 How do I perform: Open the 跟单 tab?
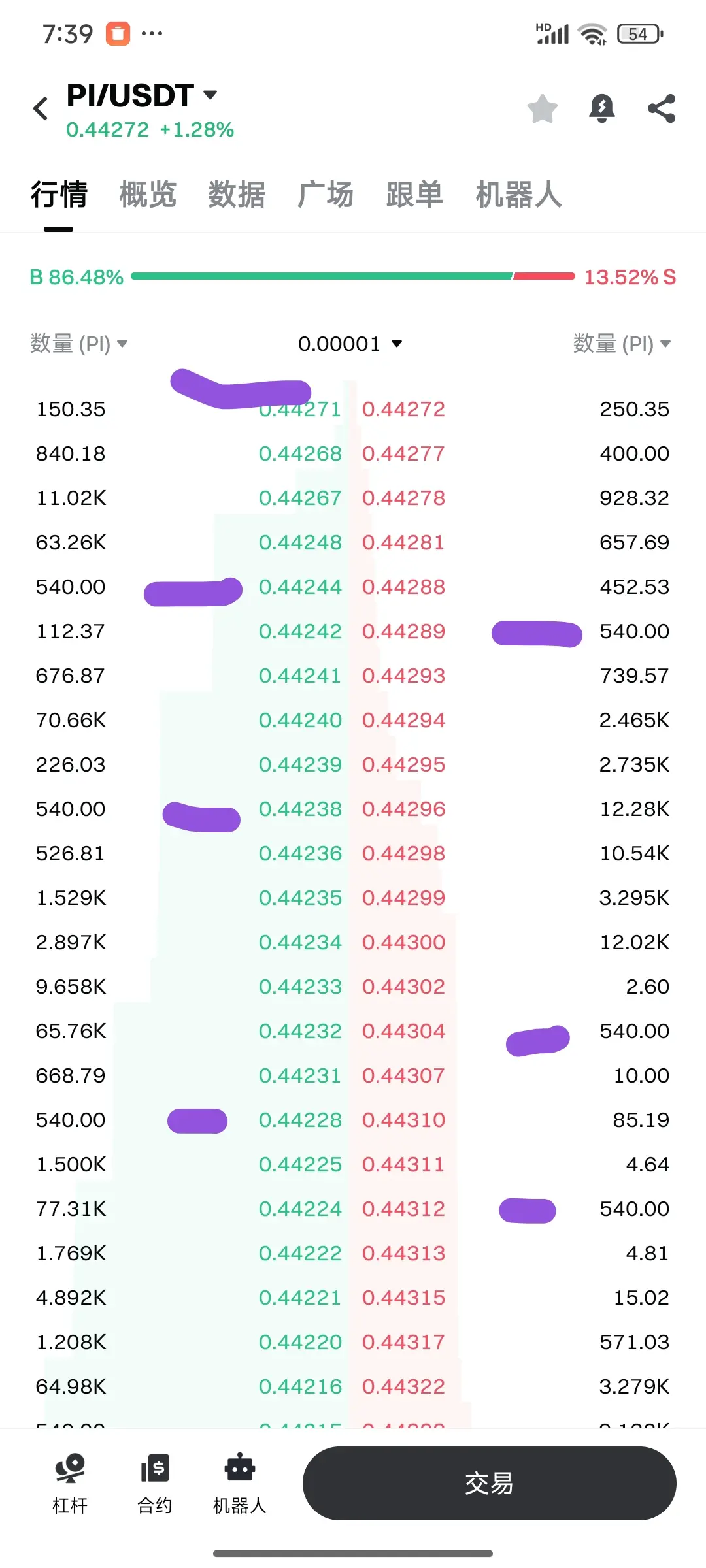(414, 195)
